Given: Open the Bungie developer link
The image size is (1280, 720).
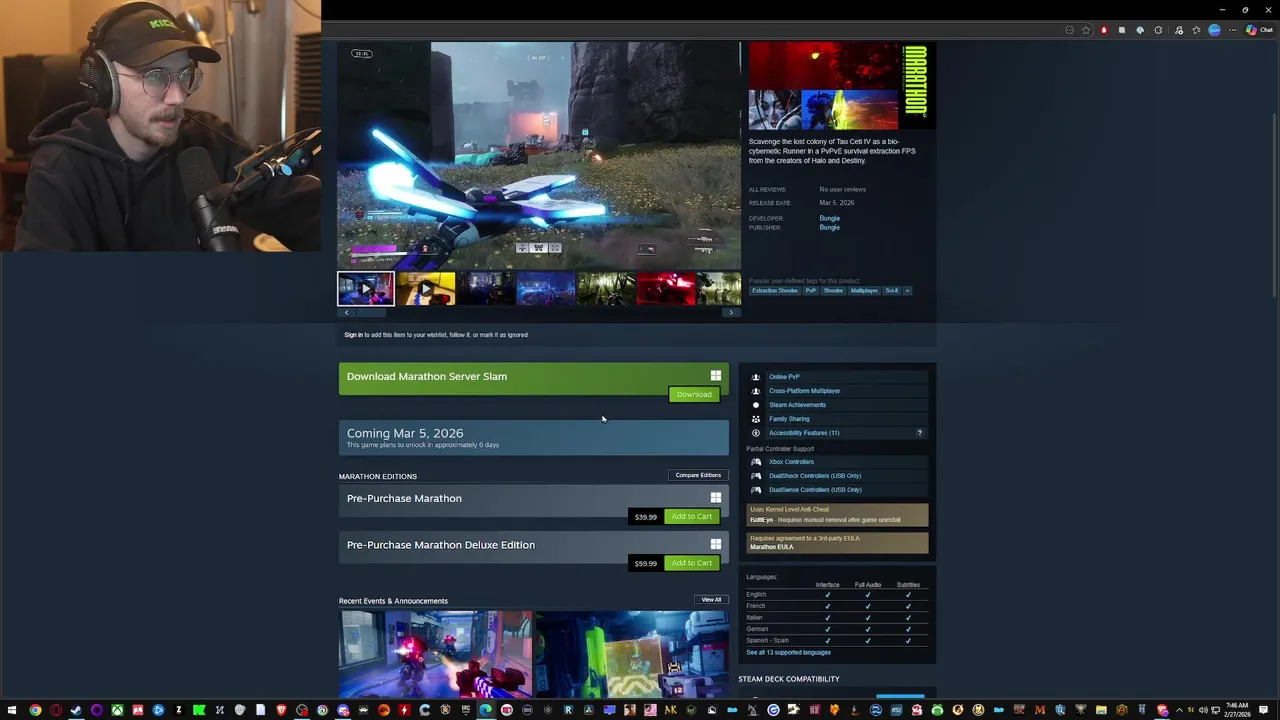Looking at the screenshot, I should tap(829, 218).
